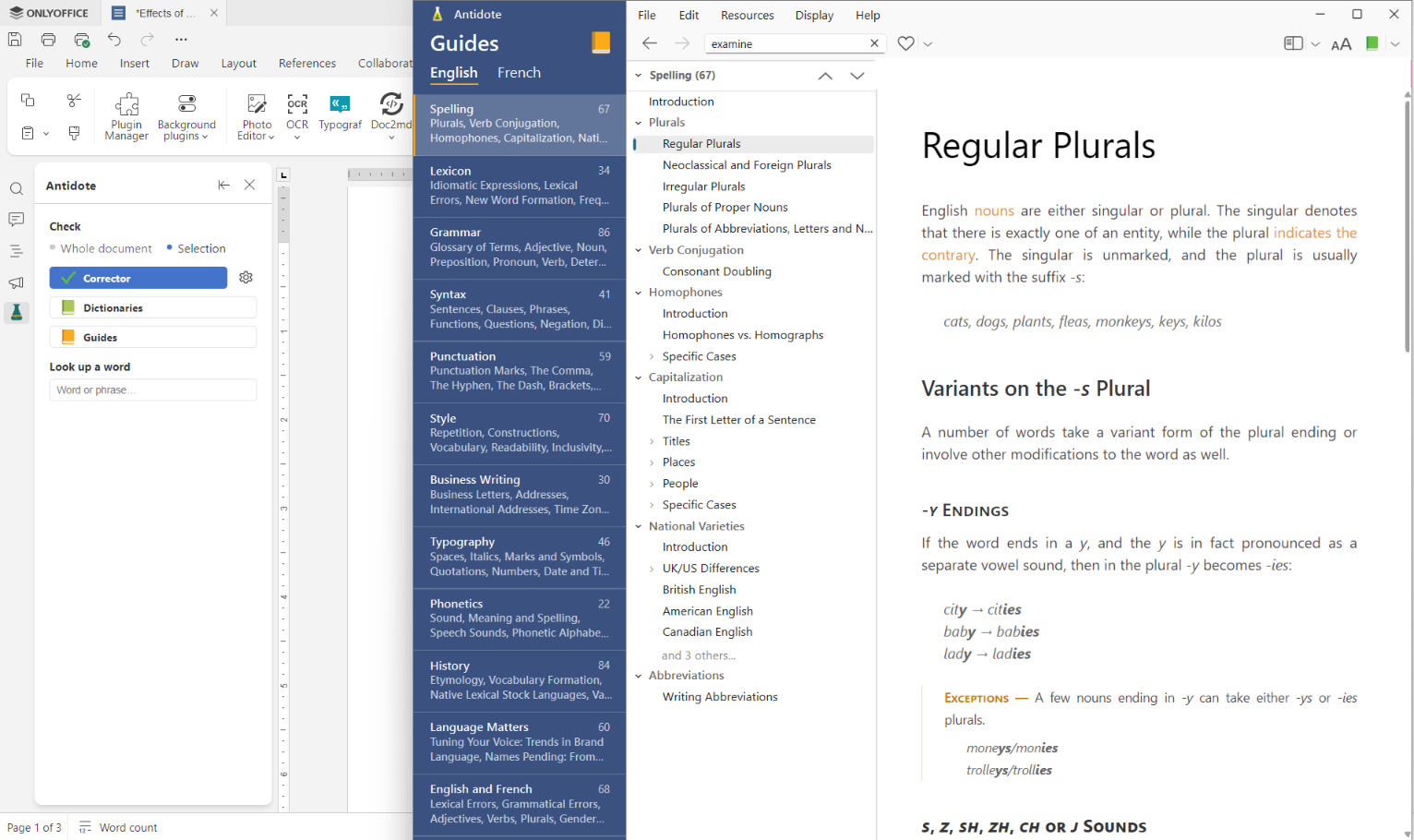This screenshot has width=1414, height=840.
Task: Click the Cut scissors icon
Action: click(x=75, y=100)
